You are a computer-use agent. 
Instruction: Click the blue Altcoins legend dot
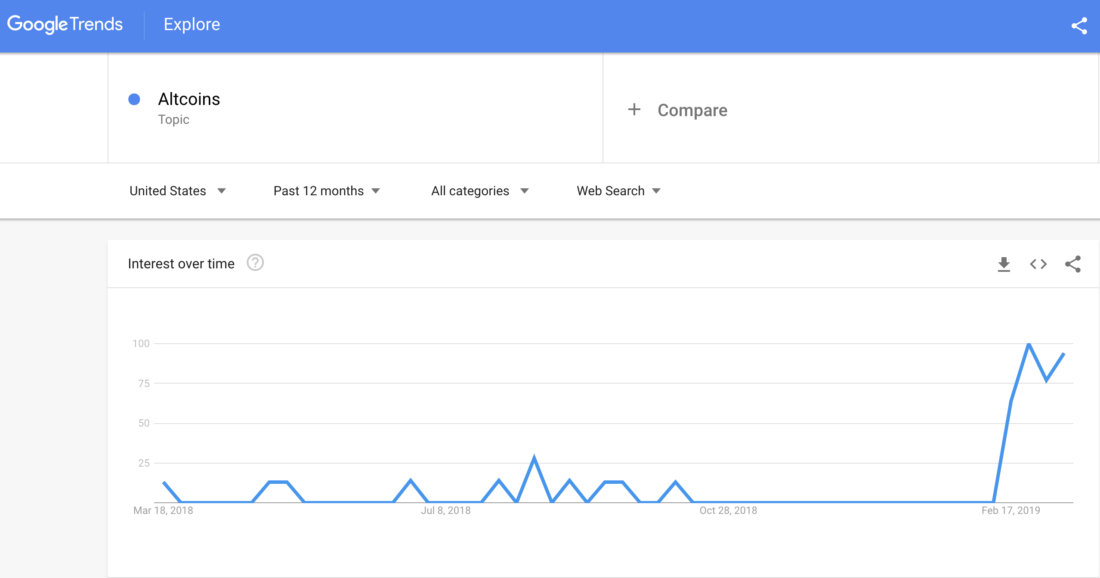[x=133, y=98]
